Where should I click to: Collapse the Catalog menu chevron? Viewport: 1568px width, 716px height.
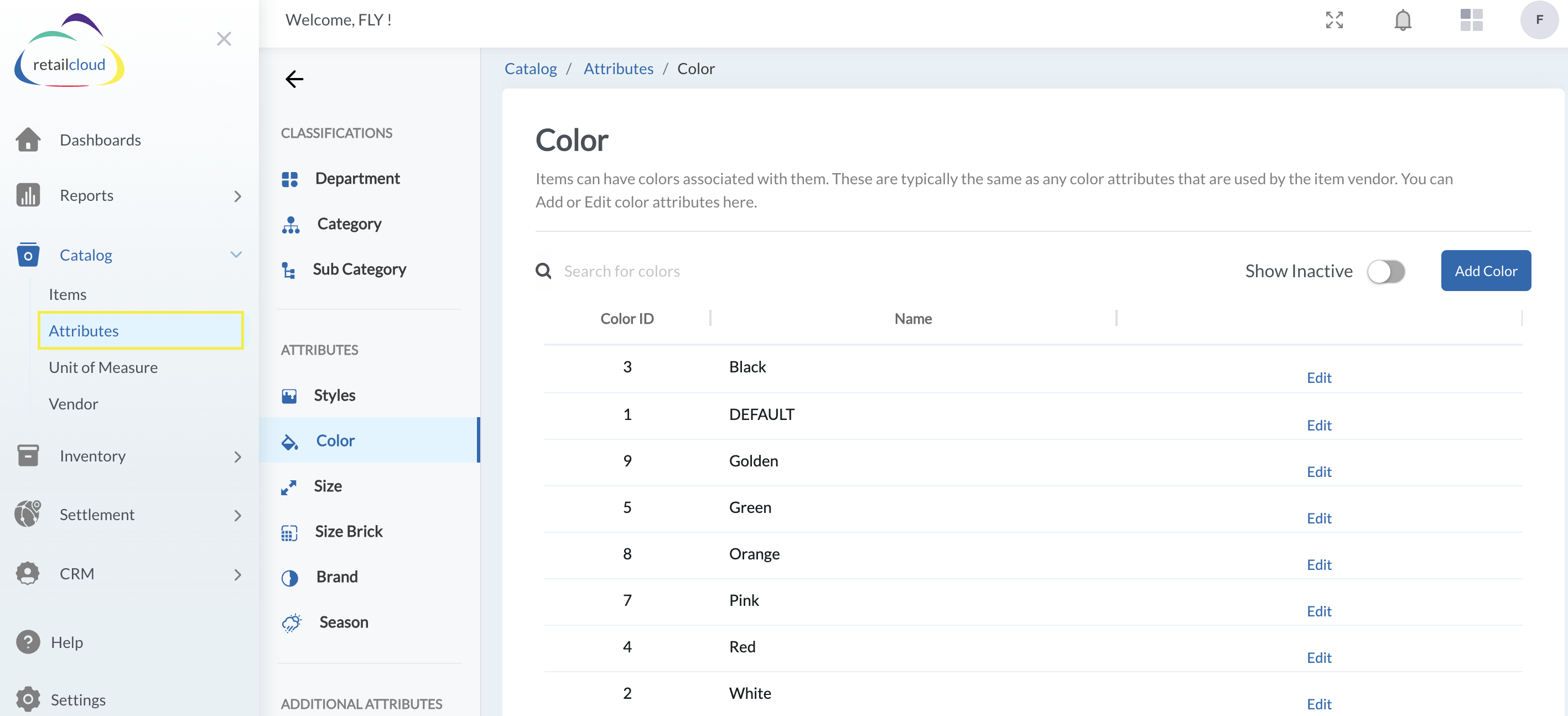tap(236, 255)
